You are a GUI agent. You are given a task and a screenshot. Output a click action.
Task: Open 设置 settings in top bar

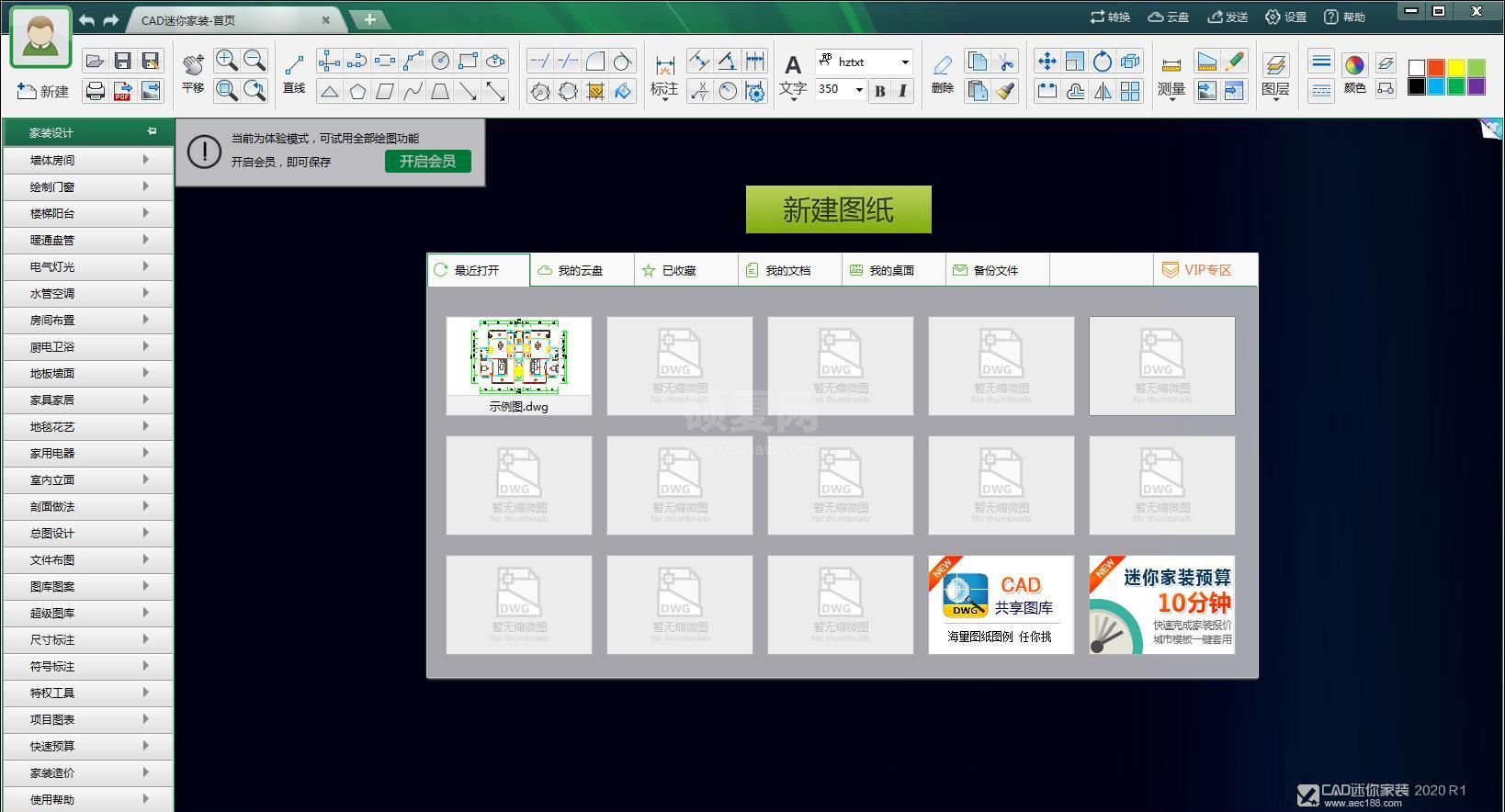[1285, 17]
